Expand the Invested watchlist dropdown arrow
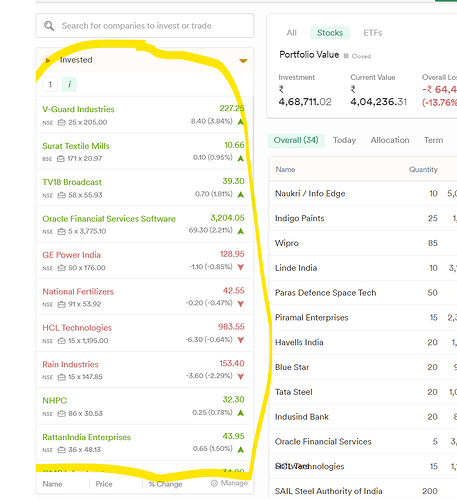This screenshot has width=457, height=500. pos(243,61)
